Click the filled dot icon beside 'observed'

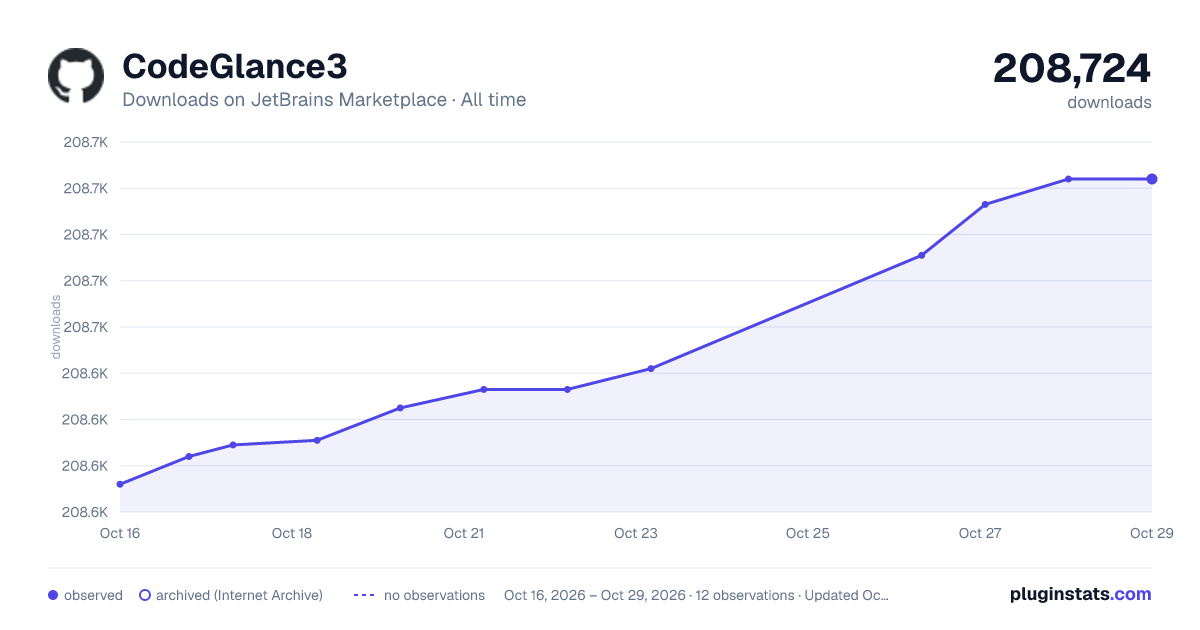pyautogui.click(x=53, y=595)
